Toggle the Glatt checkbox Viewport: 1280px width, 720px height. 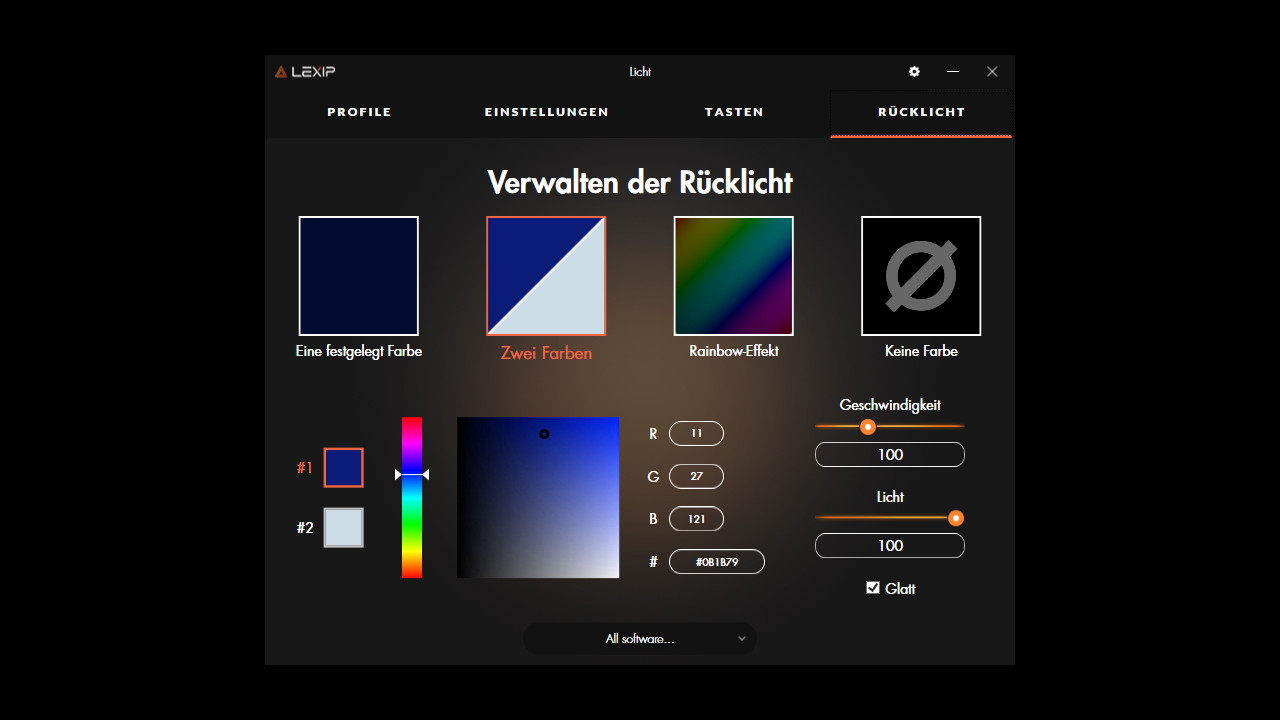pyautogui.click(x=873, y=588)
